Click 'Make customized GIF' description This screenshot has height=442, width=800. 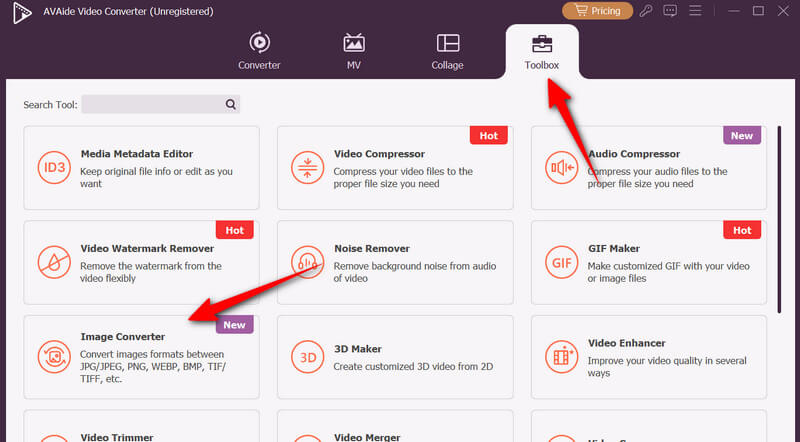coord(668,272)
